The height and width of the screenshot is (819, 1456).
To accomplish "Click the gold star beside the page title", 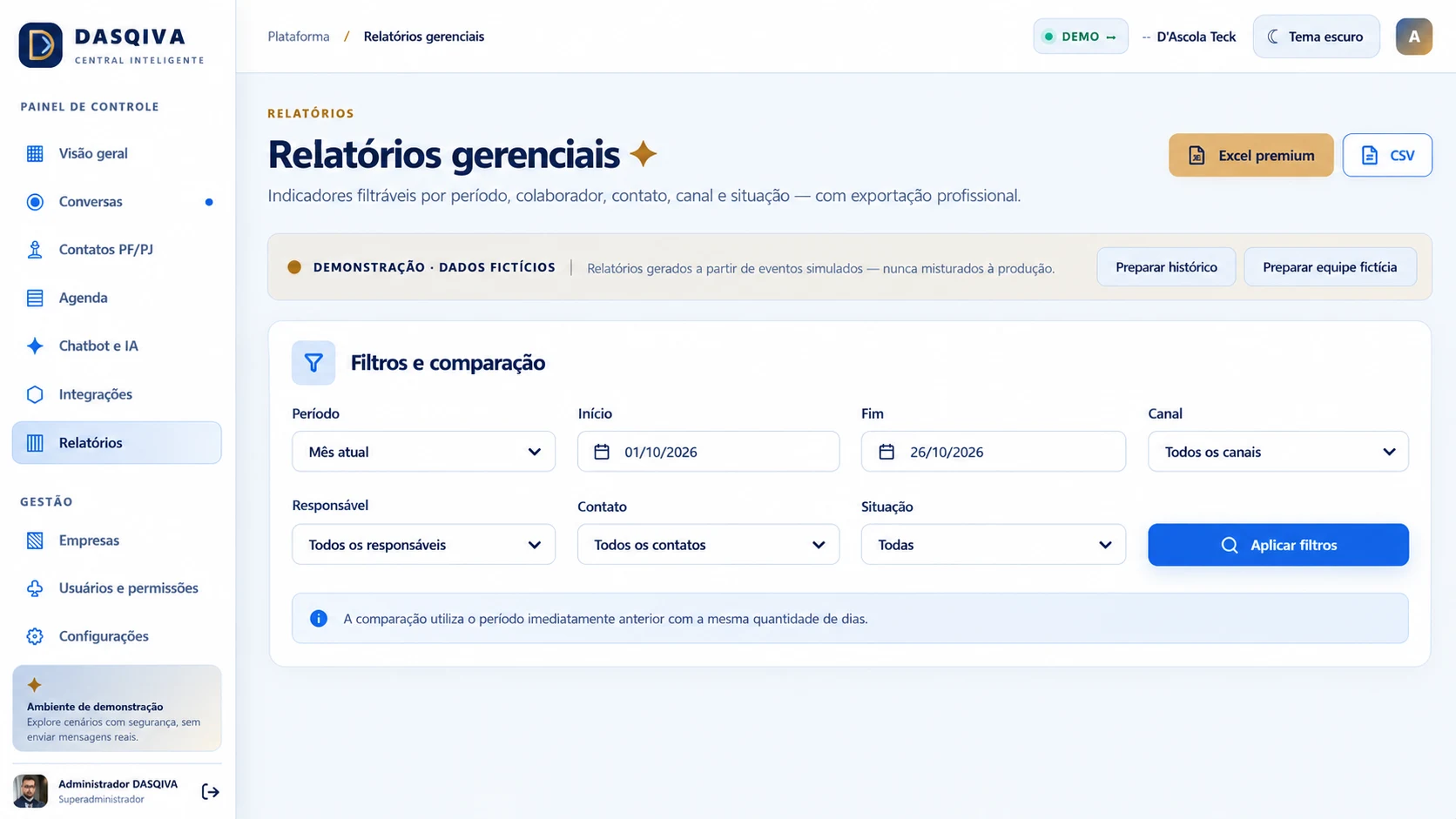I will click(644, 154).
